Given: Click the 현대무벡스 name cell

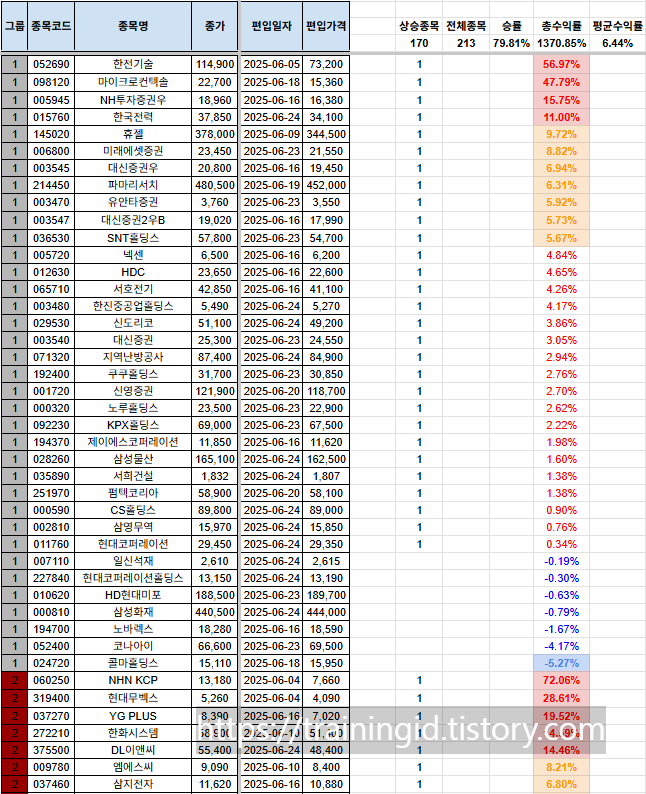Looking at the screenshot, I should pyautogui.click(x=133, y=698).
